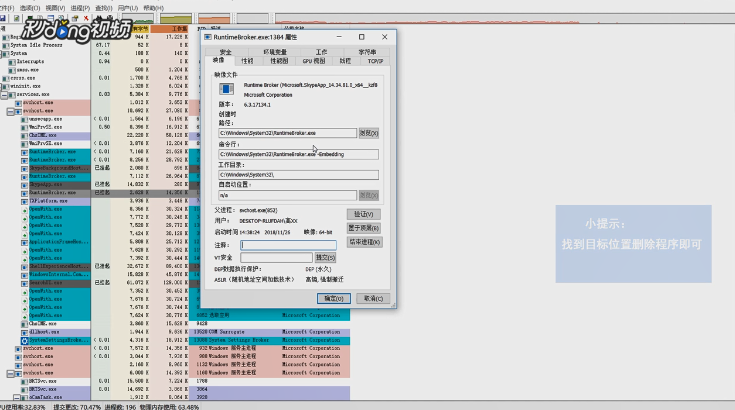Collapse svchost.exe node above BRTSvc.exe
735x410 pixels.
point(10,373)
